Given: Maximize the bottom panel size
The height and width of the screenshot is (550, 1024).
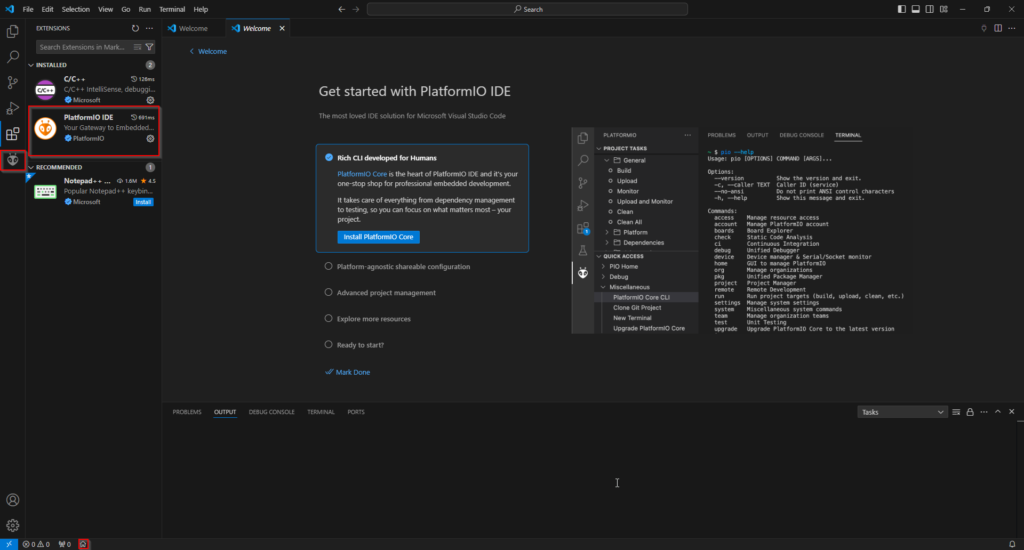Looking at the screenshot, I should pos(998,412).
